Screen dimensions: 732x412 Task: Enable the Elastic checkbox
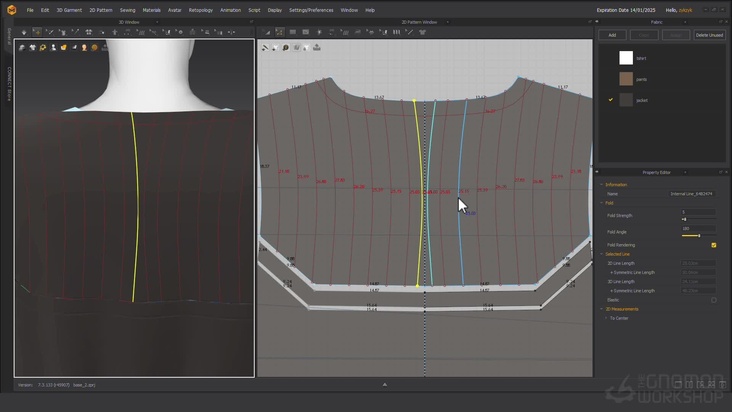[713, 300]
